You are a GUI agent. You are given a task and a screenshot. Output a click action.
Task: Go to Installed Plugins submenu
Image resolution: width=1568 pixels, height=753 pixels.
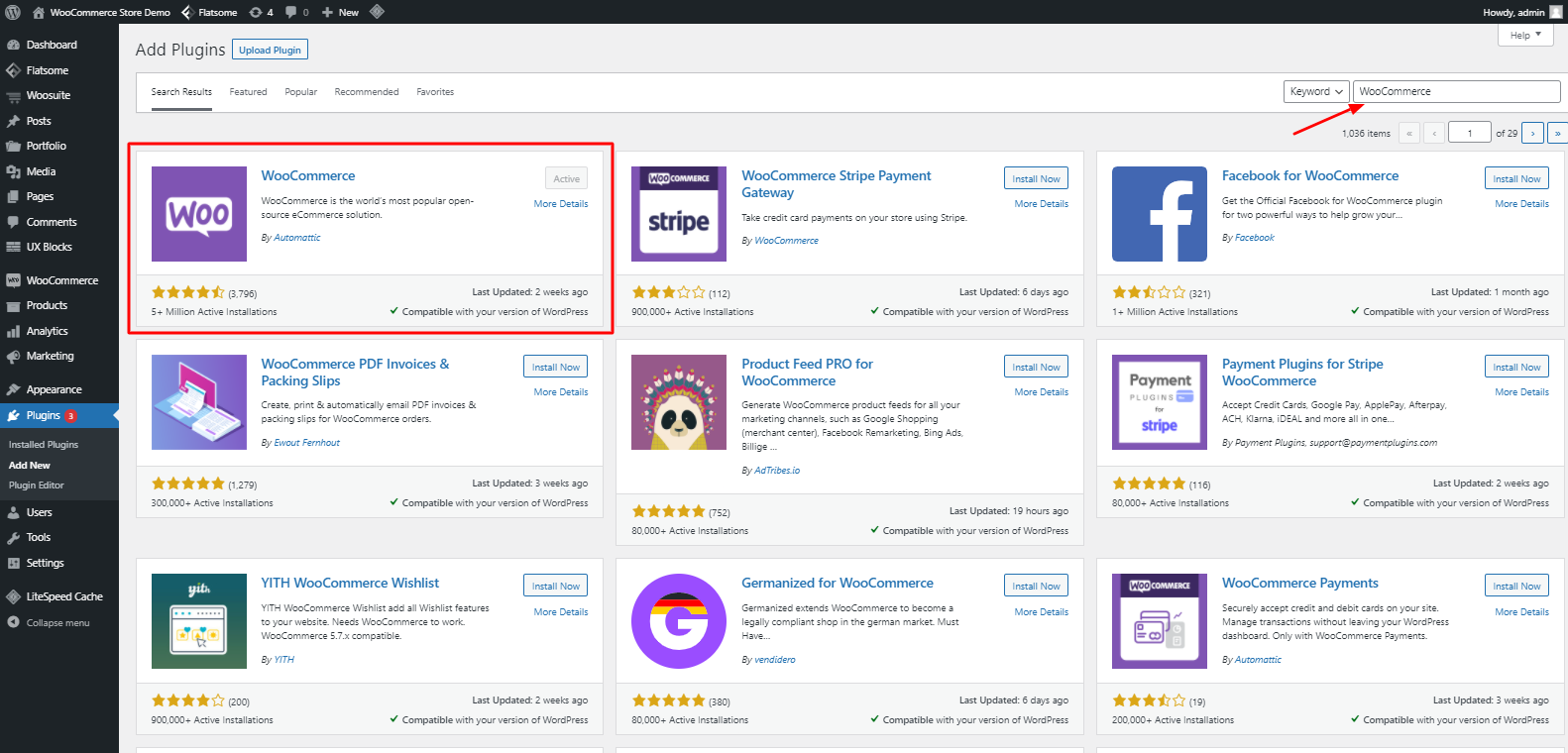44,445
